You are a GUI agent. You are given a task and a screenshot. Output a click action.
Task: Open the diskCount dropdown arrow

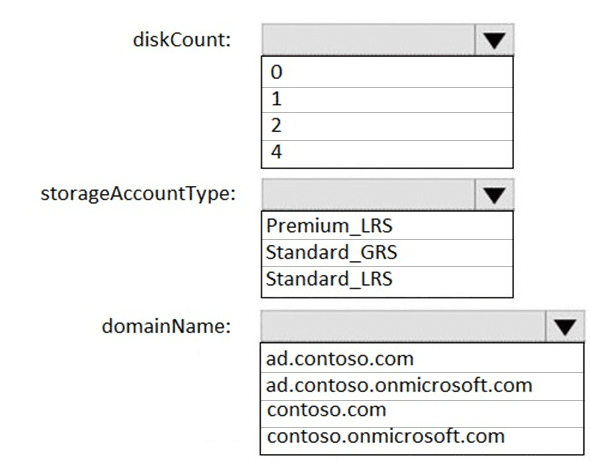click(494, 40)
